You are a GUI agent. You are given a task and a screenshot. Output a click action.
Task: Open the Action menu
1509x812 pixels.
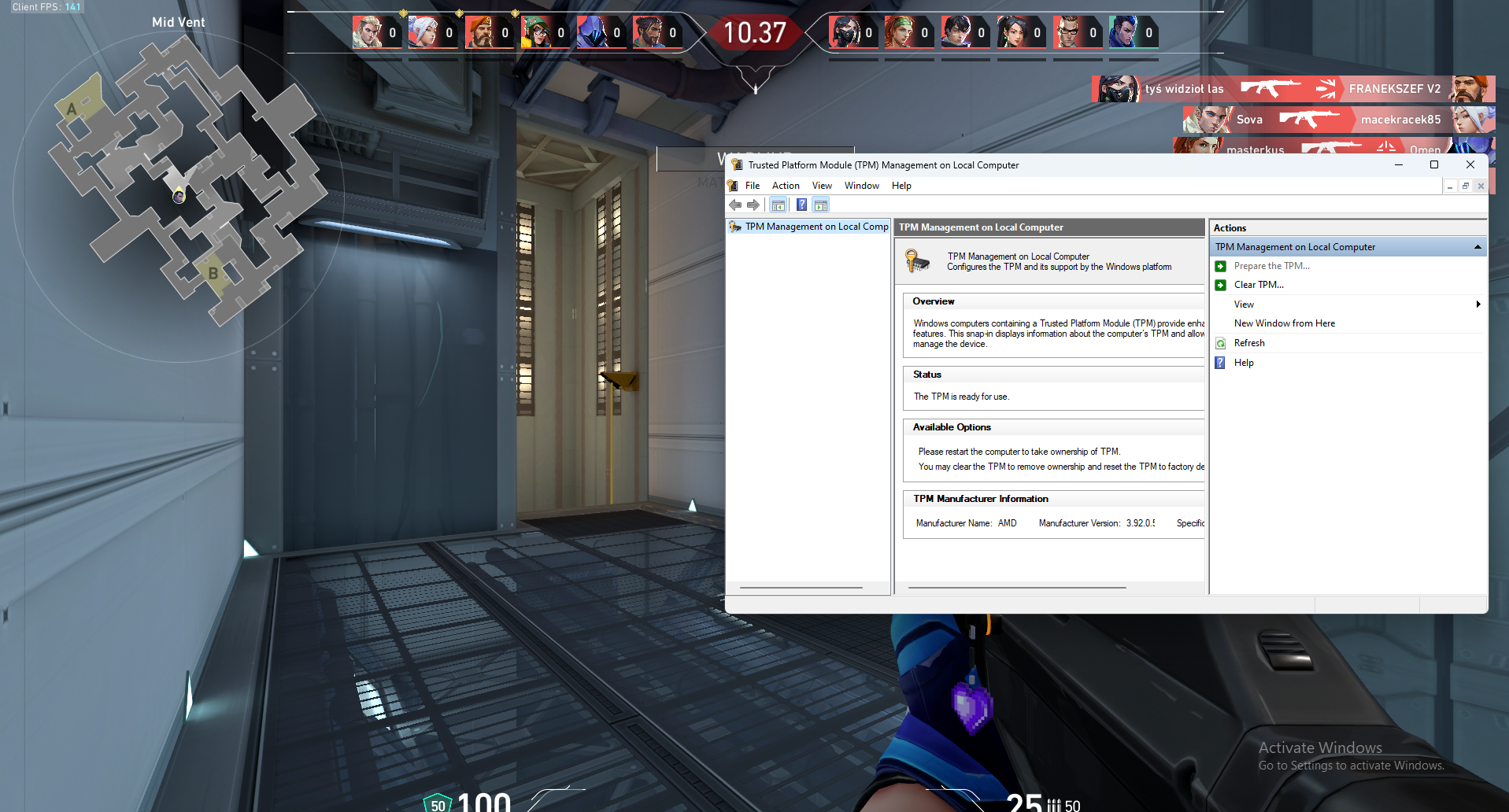[x=786, y=186]
